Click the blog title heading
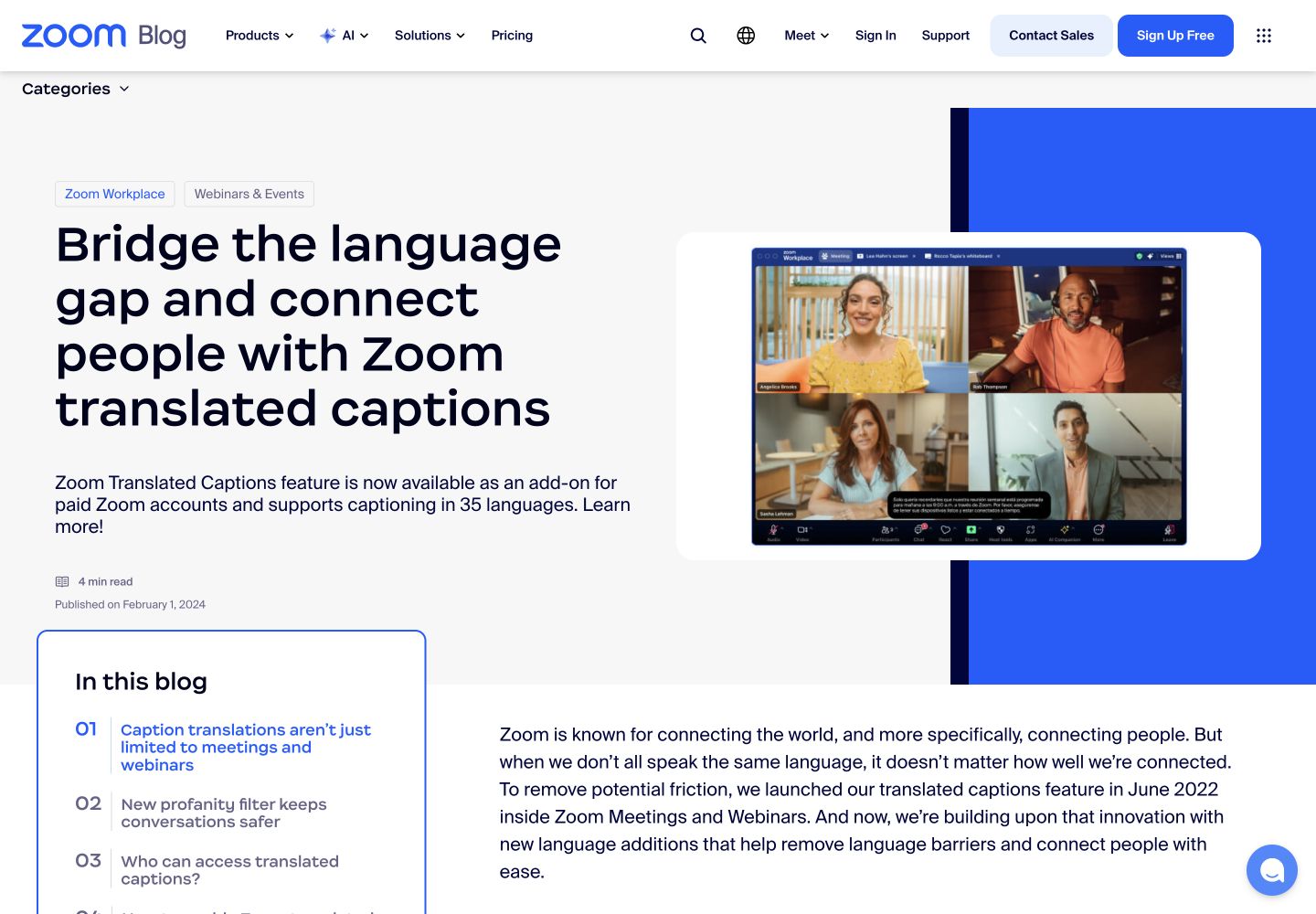 point(309,326)
